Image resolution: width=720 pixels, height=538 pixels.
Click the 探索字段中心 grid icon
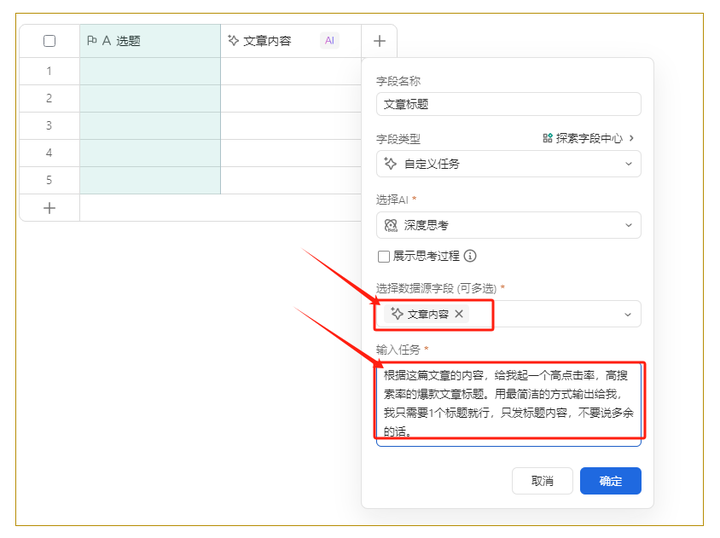click(x=547, y=138)
